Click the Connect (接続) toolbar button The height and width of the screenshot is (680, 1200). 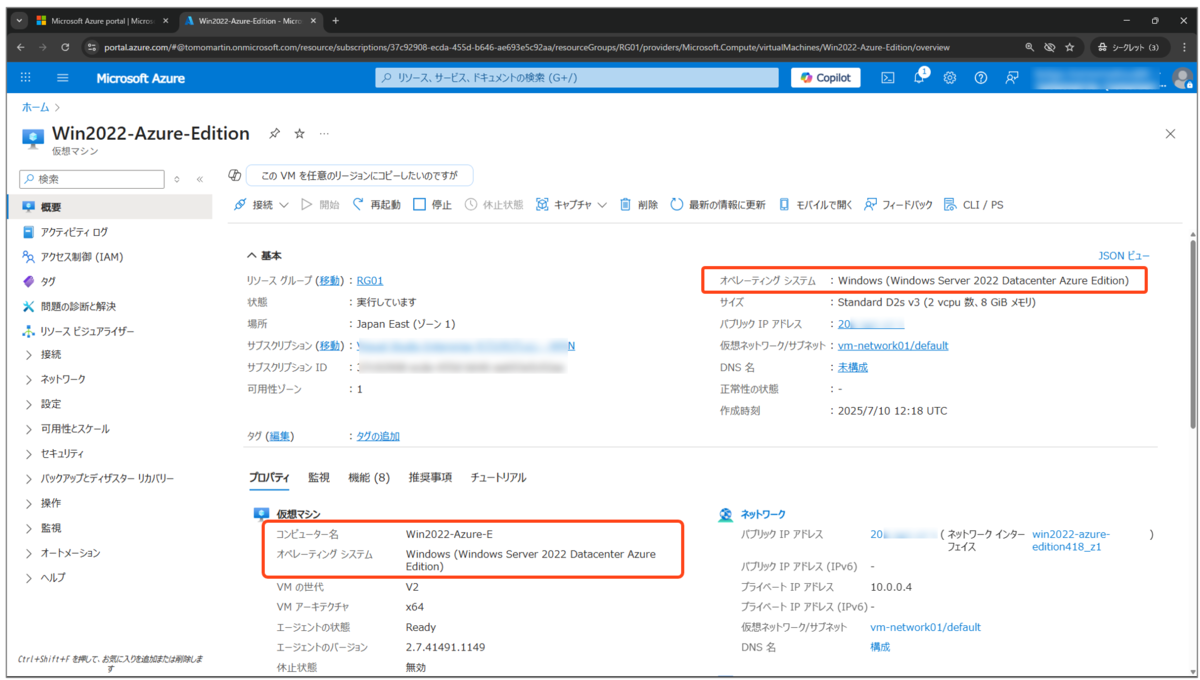(262, 204)
